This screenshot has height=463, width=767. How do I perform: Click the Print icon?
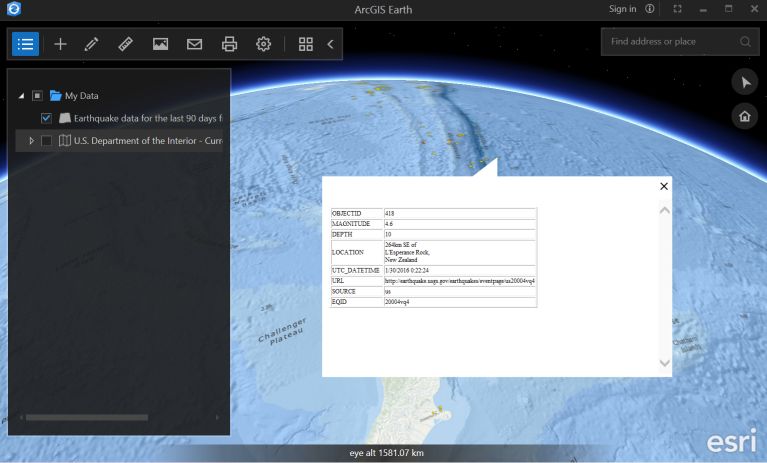click(x=229, y=44)
